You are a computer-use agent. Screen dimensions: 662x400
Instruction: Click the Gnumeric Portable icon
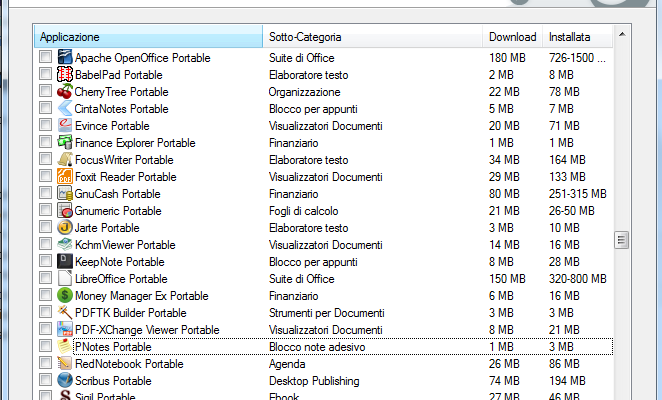pyautogui.click(x=65, y=210)
